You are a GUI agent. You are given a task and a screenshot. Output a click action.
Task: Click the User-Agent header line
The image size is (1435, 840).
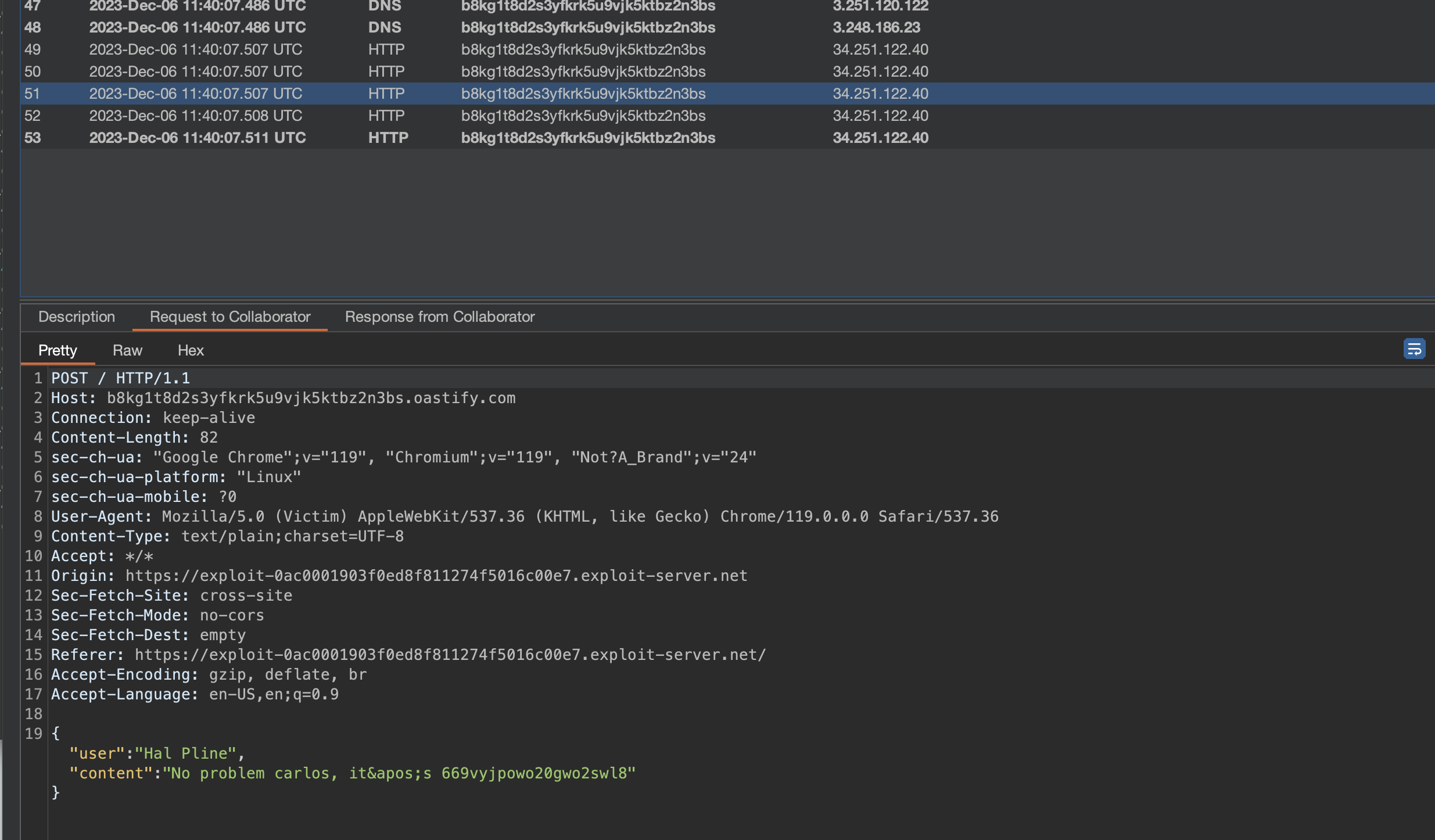click(x=524, y=516)
